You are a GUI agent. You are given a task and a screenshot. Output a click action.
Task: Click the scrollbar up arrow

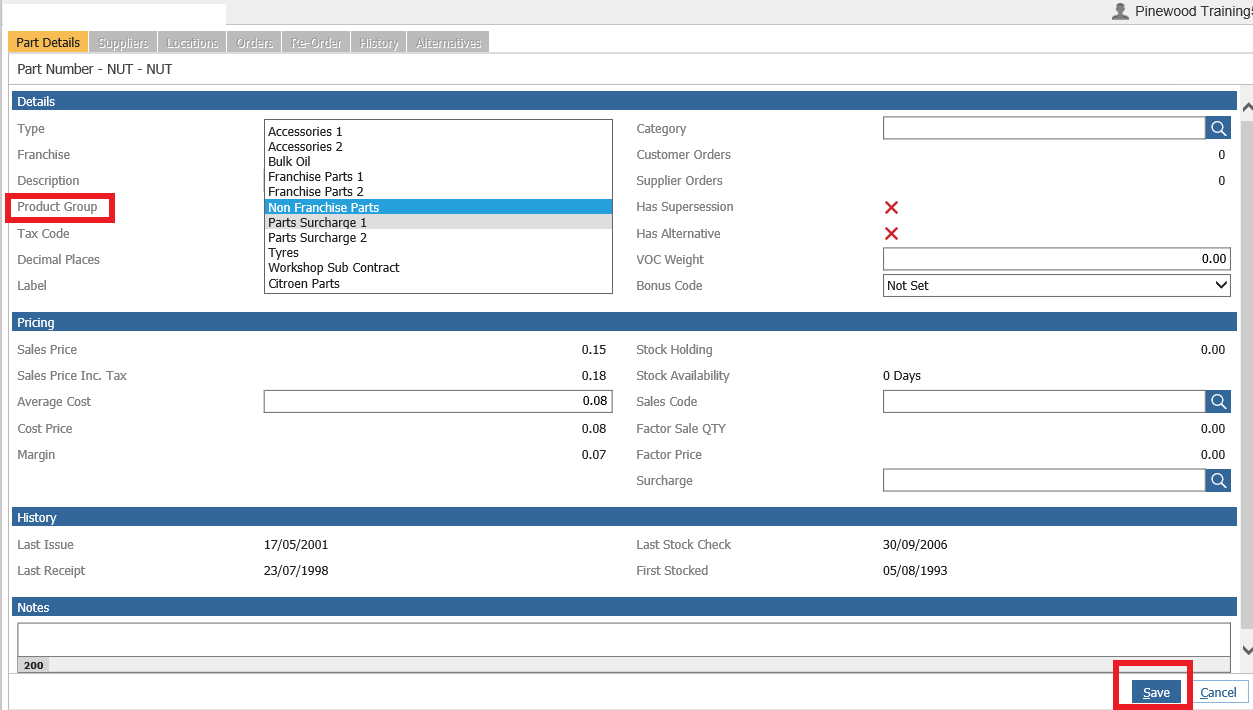(1246, 107)
